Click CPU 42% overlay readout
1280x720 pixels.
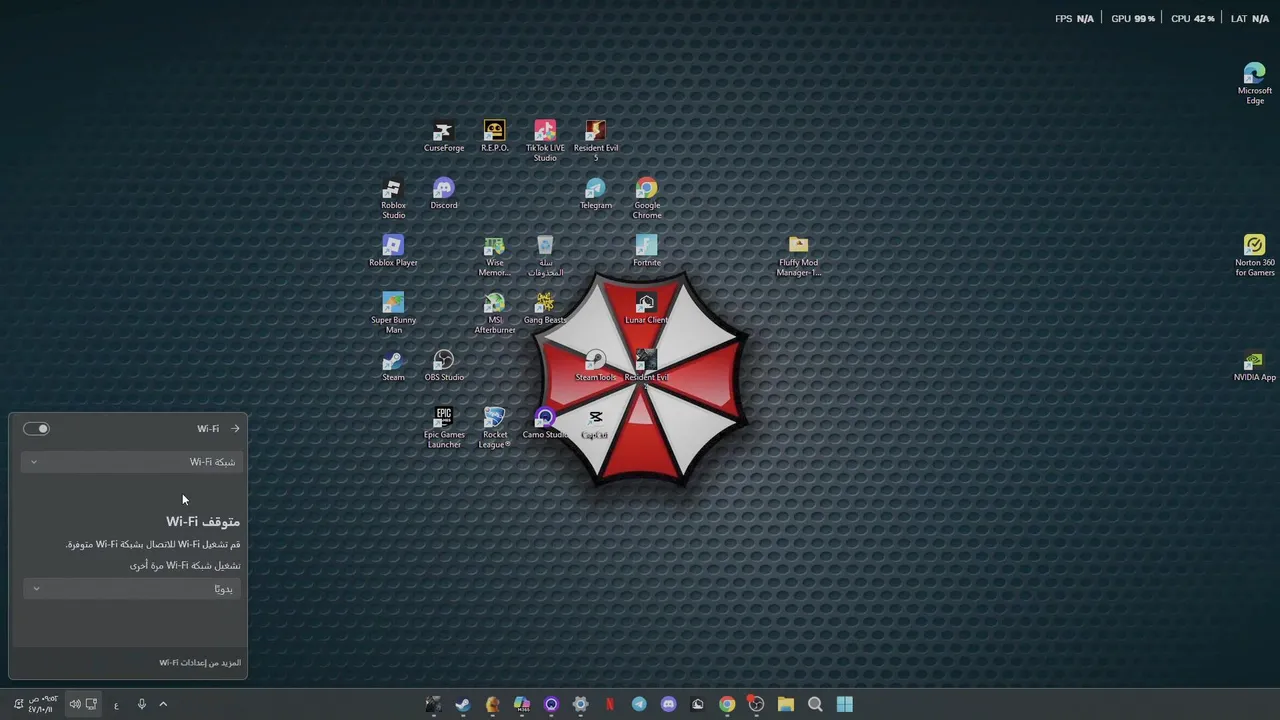pos(1193,19)
